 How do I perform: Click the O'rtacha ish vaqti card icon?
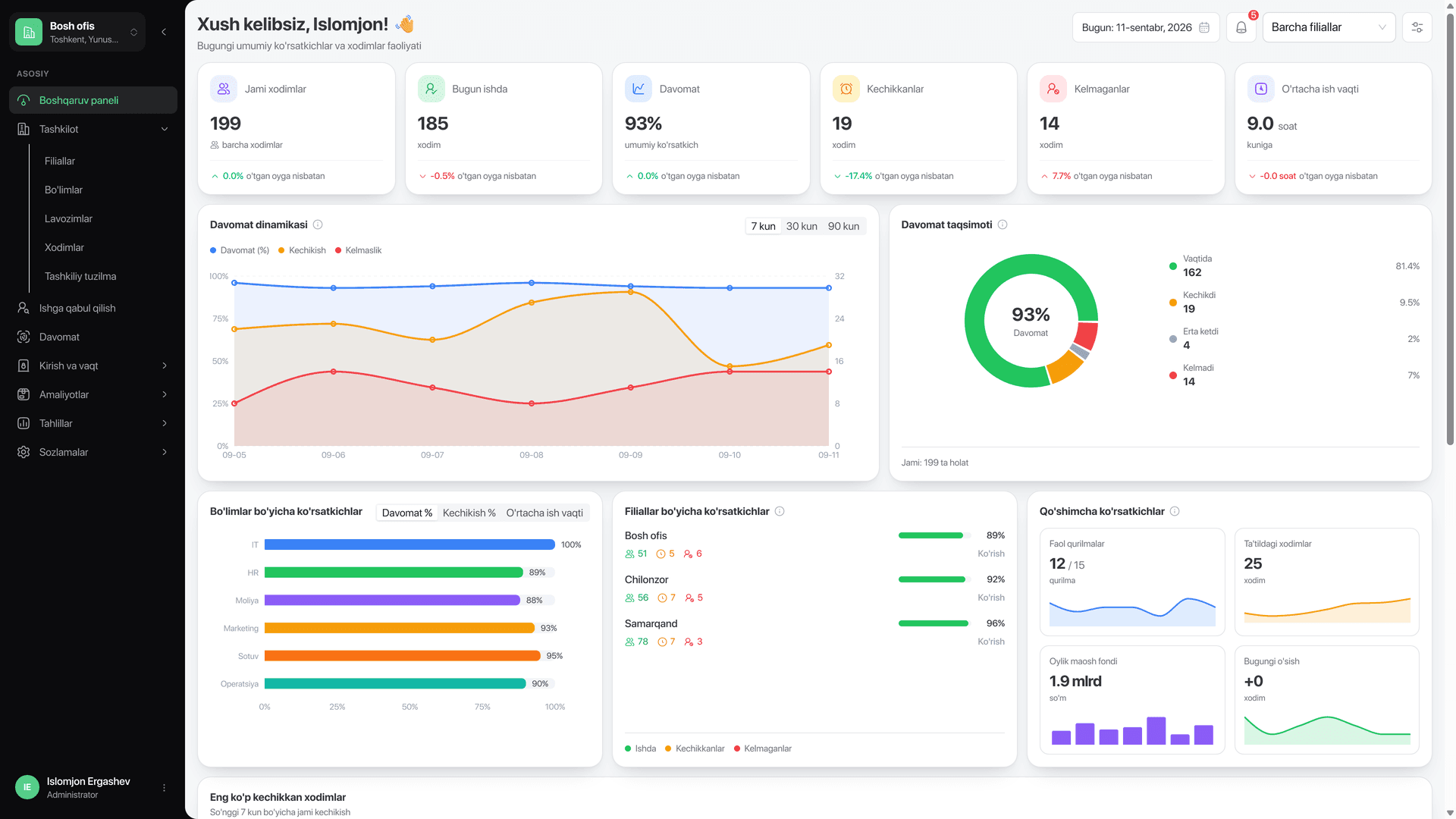click(1260, 89)
